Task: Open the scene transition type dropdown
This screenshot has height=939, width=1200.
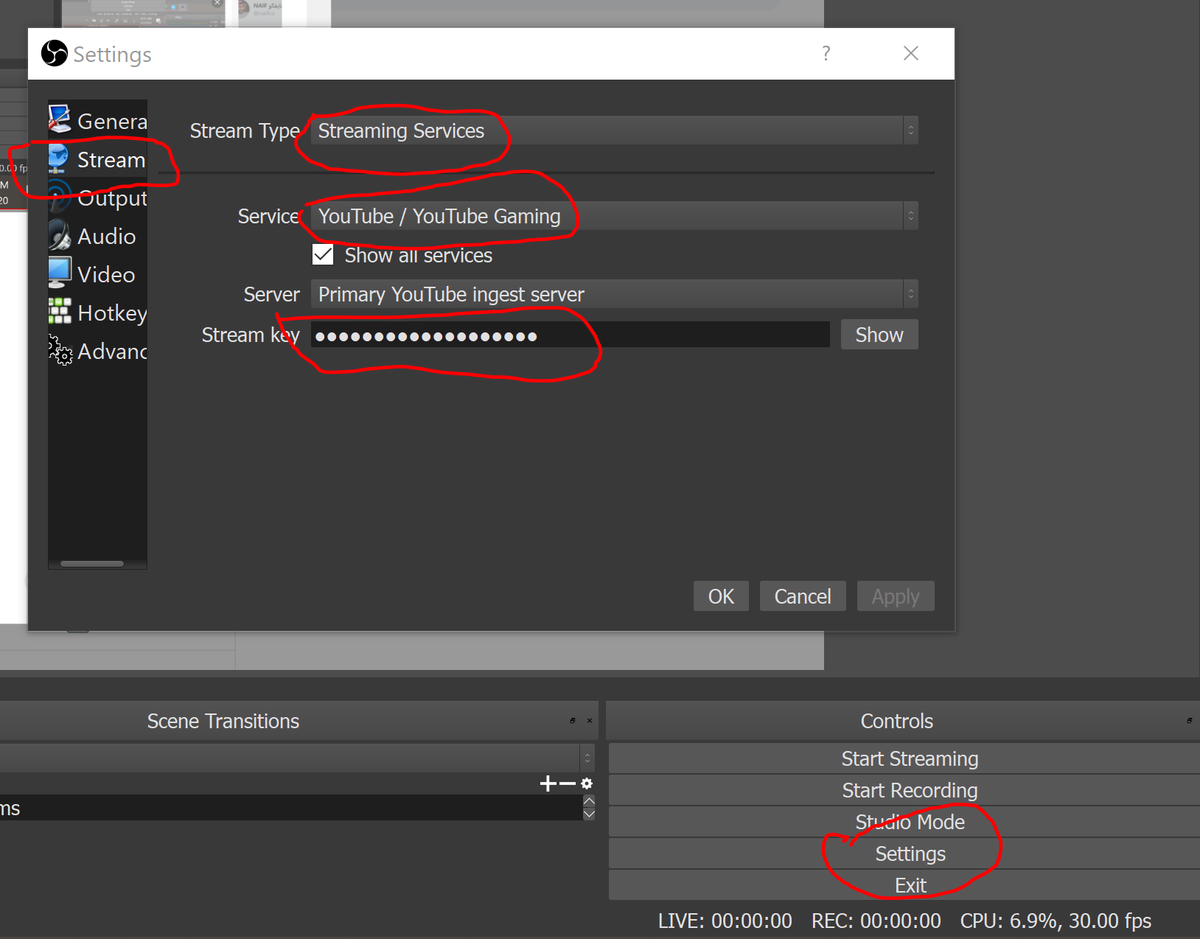Action: coord(297,757)
